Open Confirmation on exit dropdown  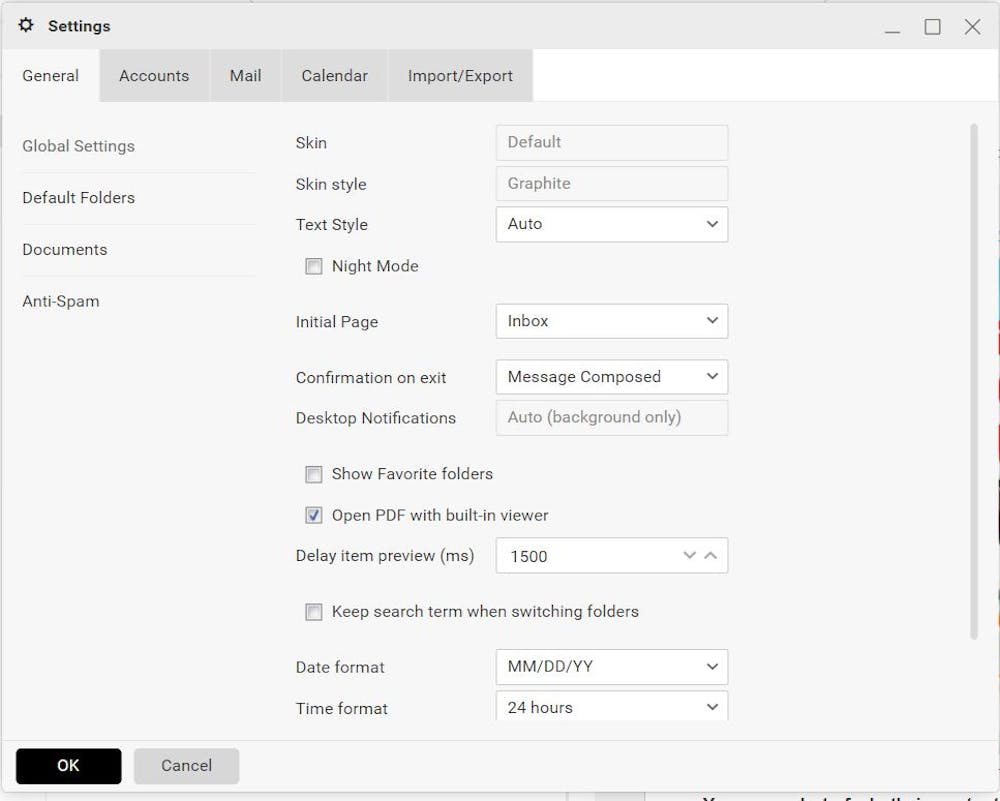pos(611,377)
